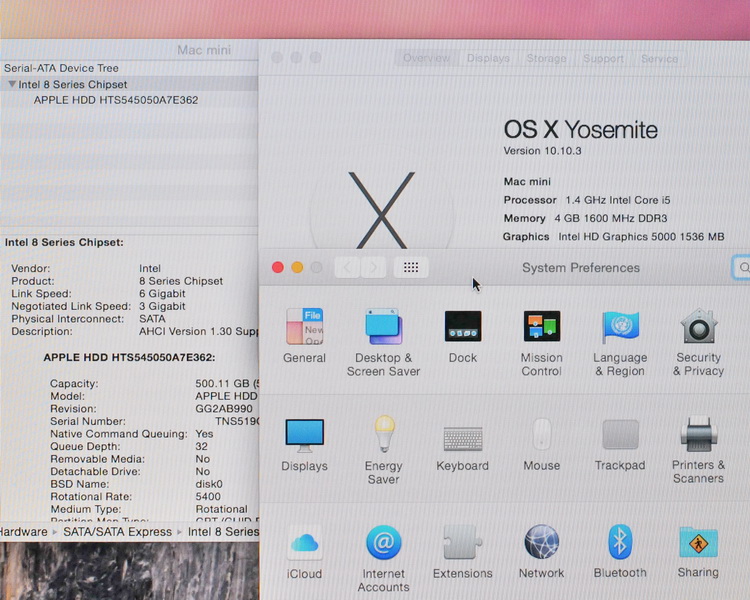Click the Physical Interconnect value SATA
This screenshot has height=600, width=750.
point(152,319)
